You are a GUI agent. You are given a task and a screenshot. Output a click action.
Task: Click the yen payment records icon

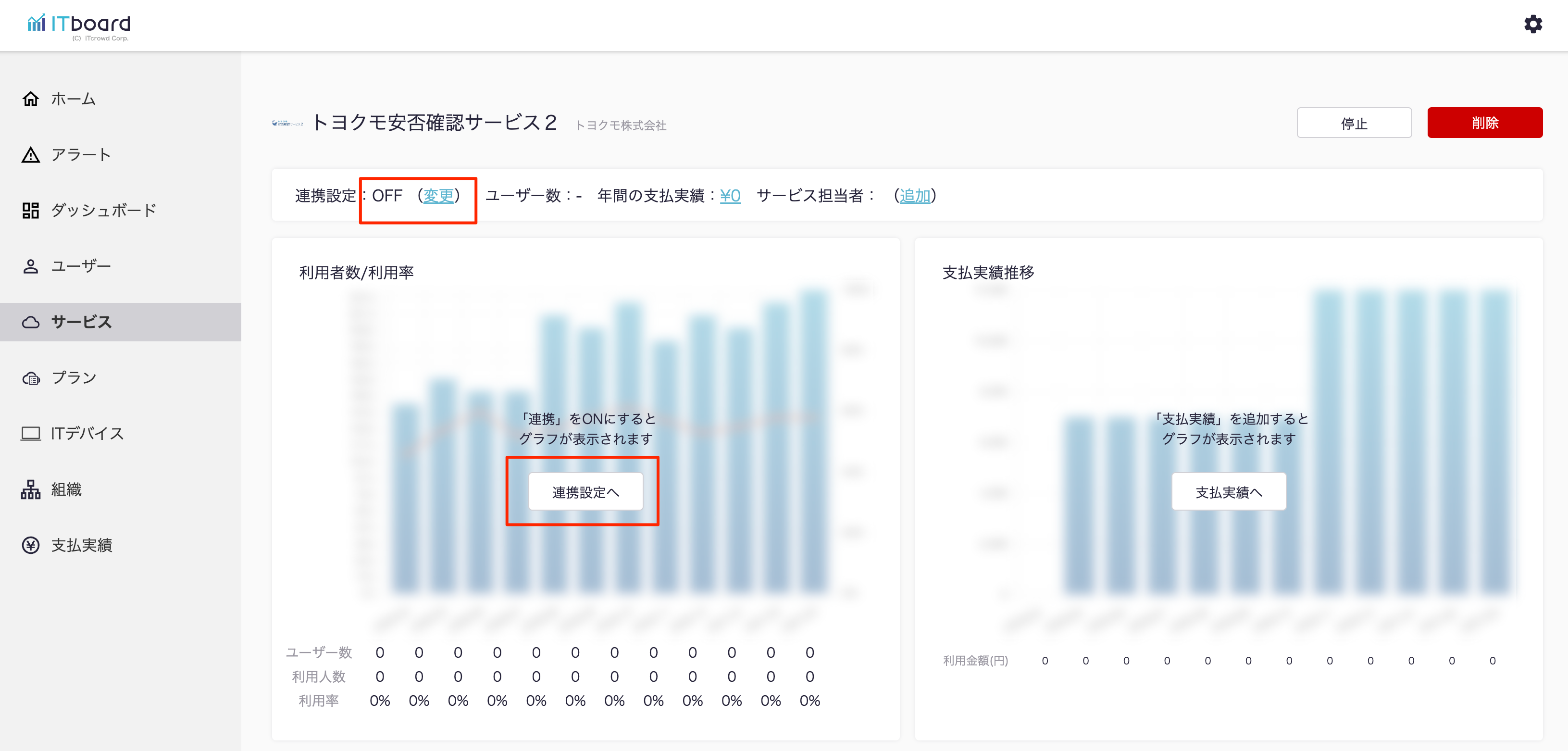(x=30, y=545)
